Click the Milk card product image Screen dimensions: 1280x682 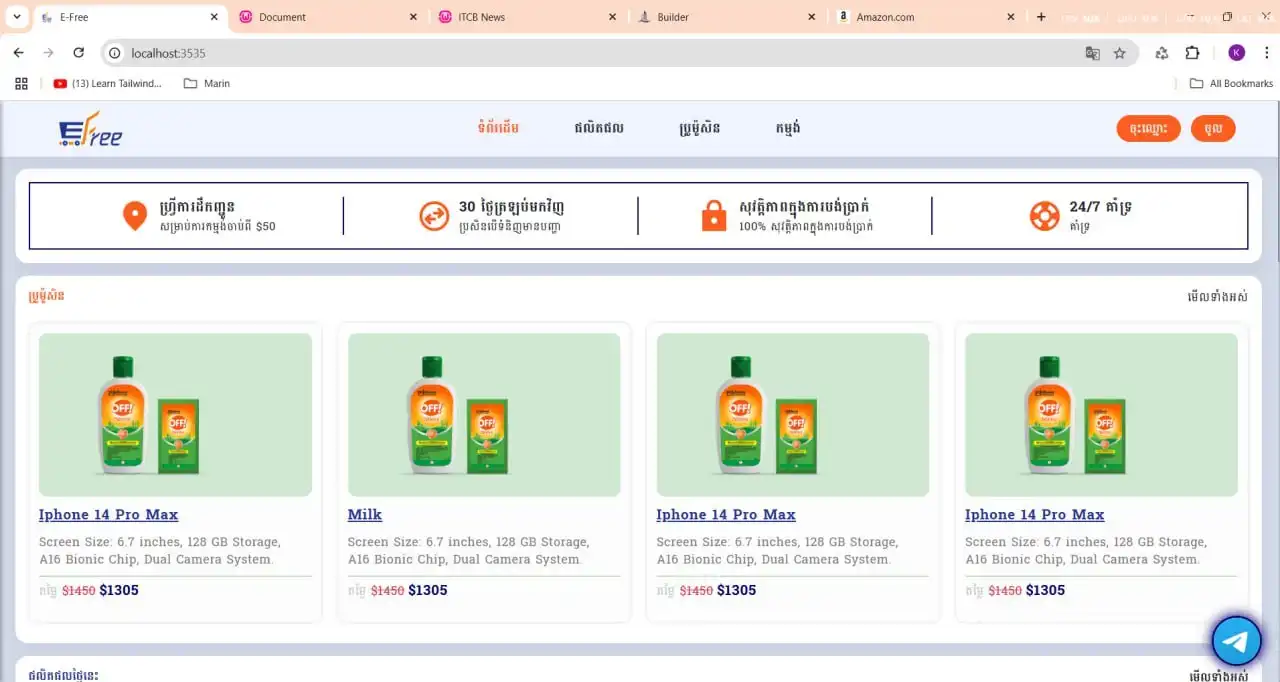[x=484, y=415]
